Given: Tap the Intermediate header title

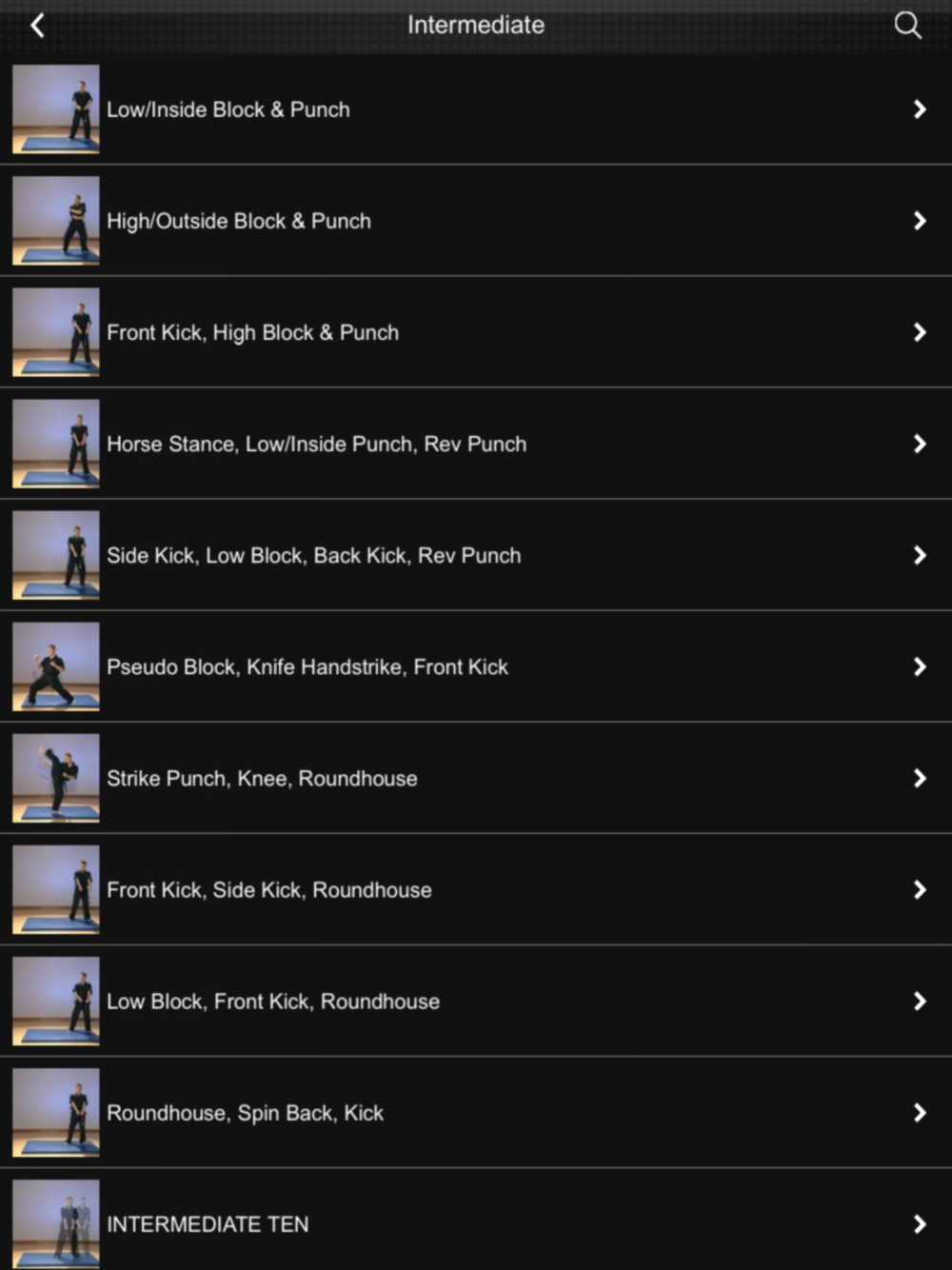Looking at the screenshot, I should coord(476,25).
